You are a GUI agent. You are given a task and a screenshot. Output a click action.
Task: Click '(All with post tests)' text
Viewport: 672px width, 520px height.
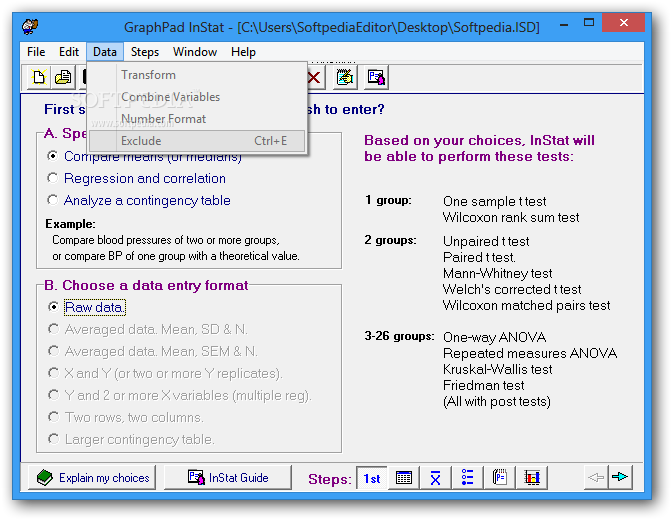497,402
